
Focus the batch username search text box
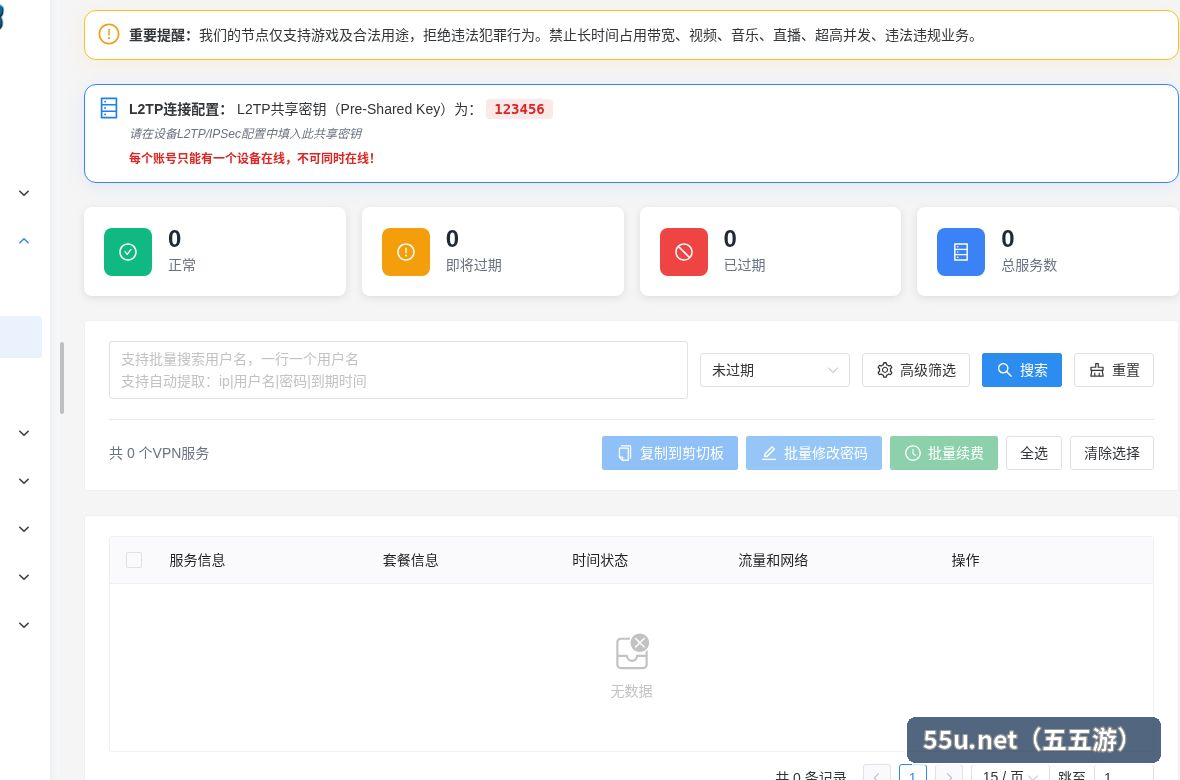pos(398,370)
